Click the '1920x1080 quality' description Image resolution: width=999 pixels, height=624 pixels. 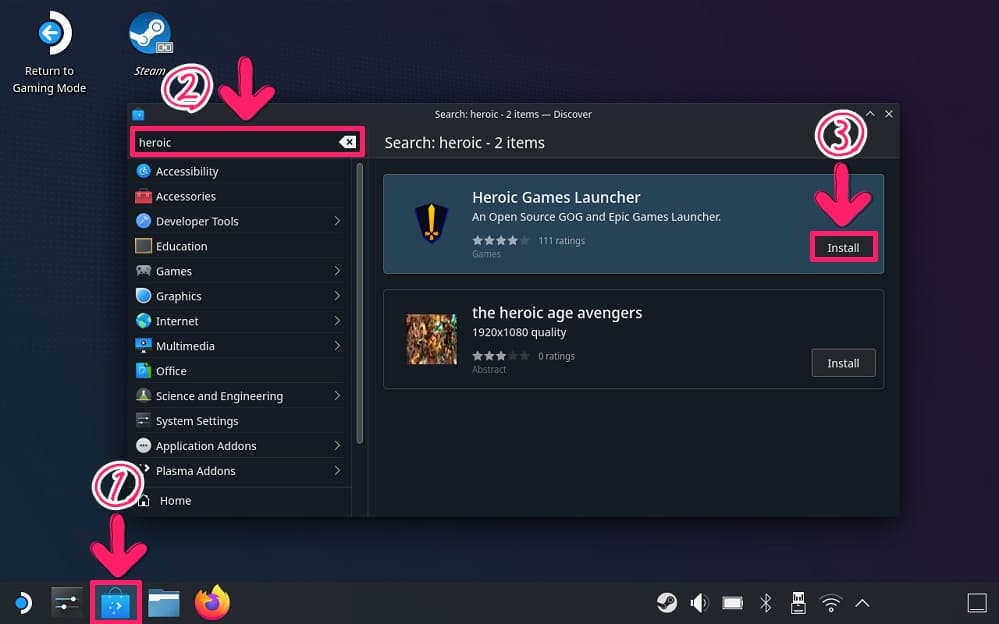[519, 332]
